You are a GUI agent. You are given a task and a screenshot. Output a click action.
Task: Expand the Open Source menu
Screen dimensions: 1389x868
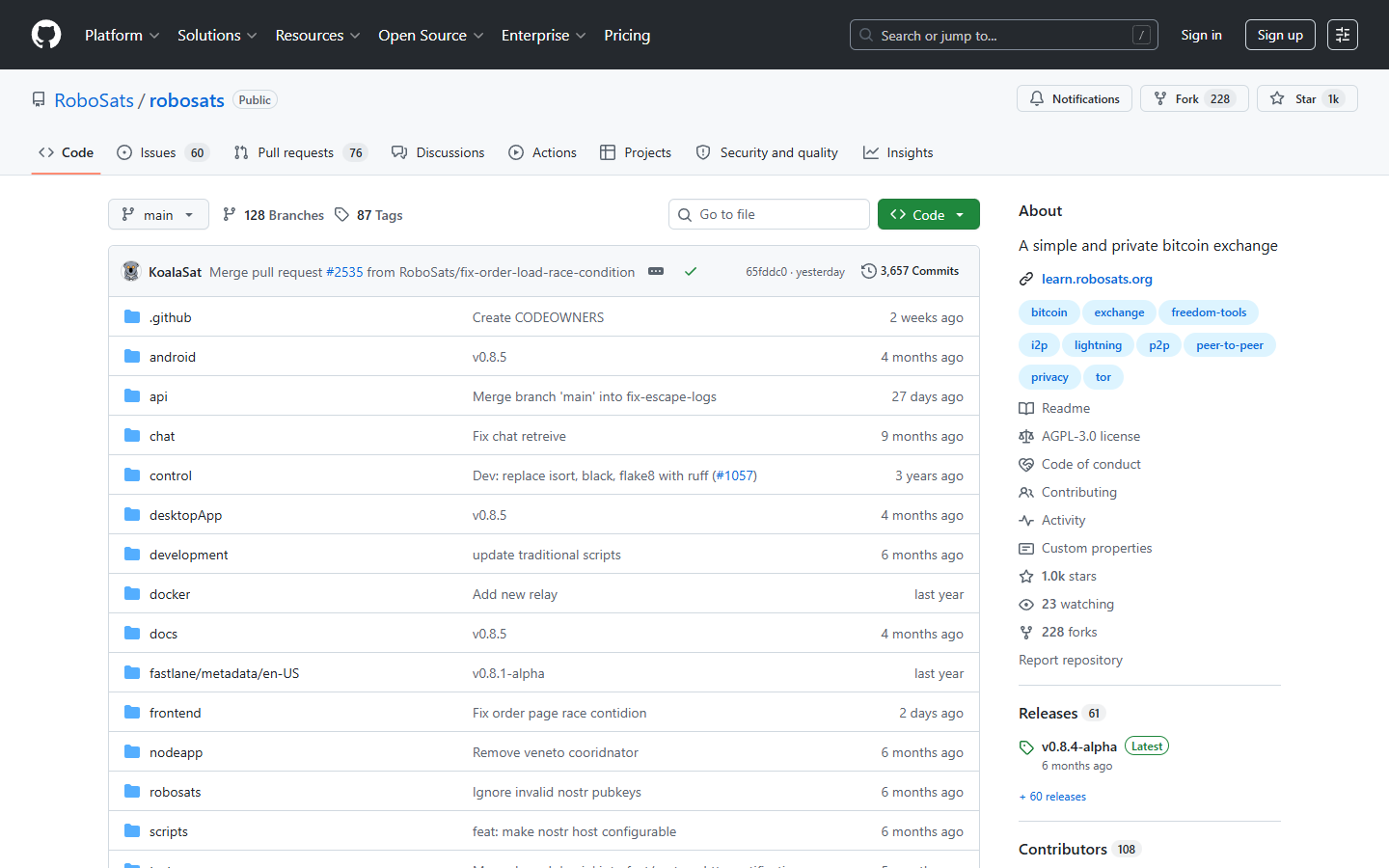pos(430,35)
